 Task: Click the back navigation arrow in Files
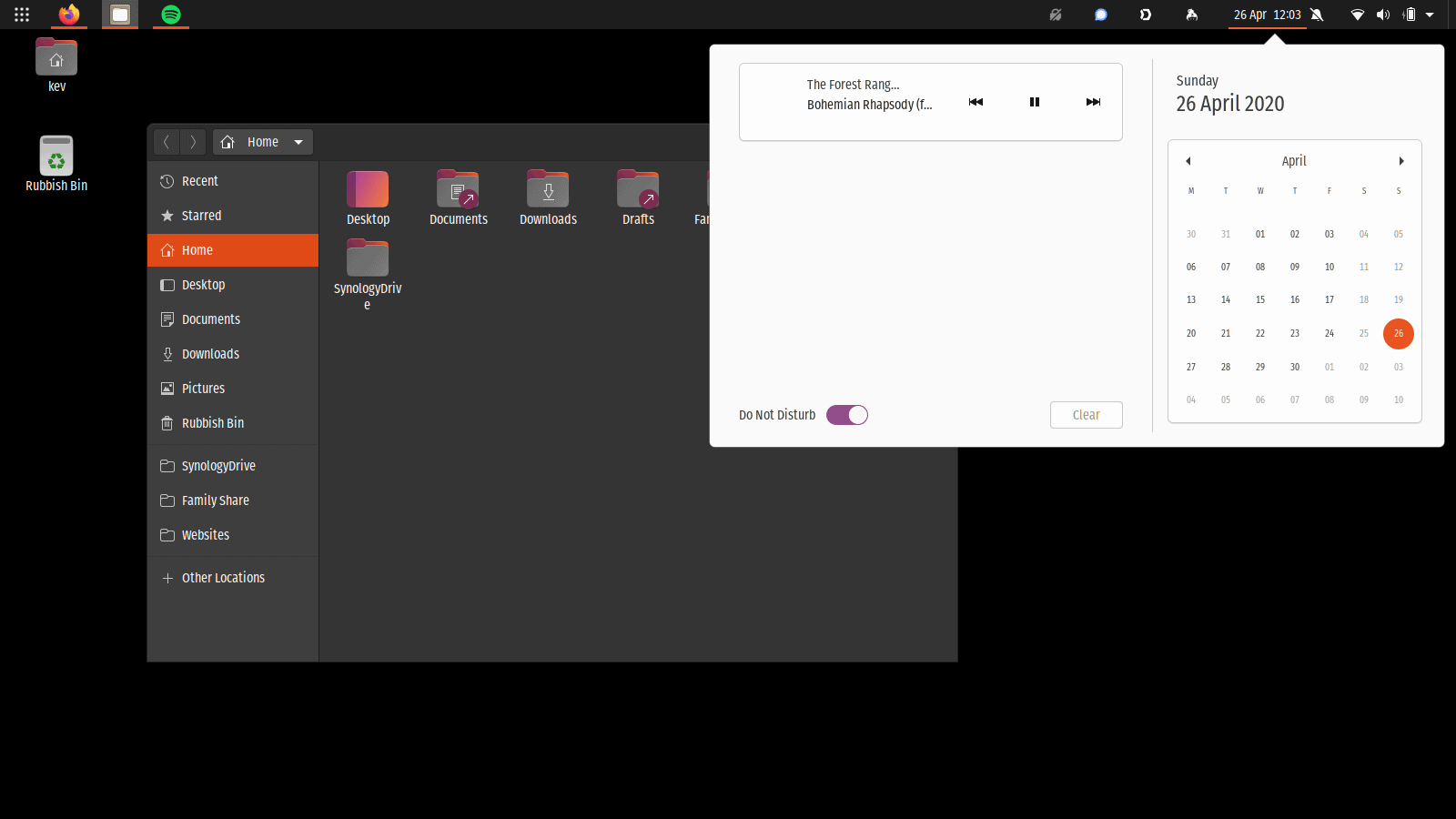[167, 141]
